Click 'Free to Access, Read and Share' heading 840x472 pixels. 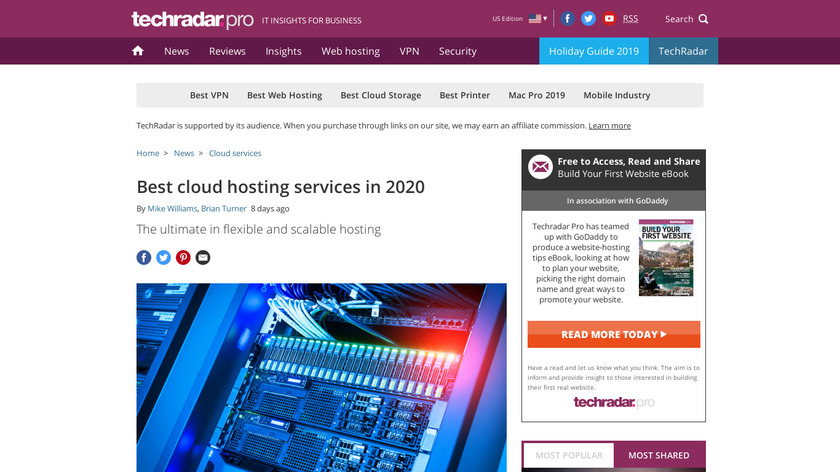click(x=629, y=161)
